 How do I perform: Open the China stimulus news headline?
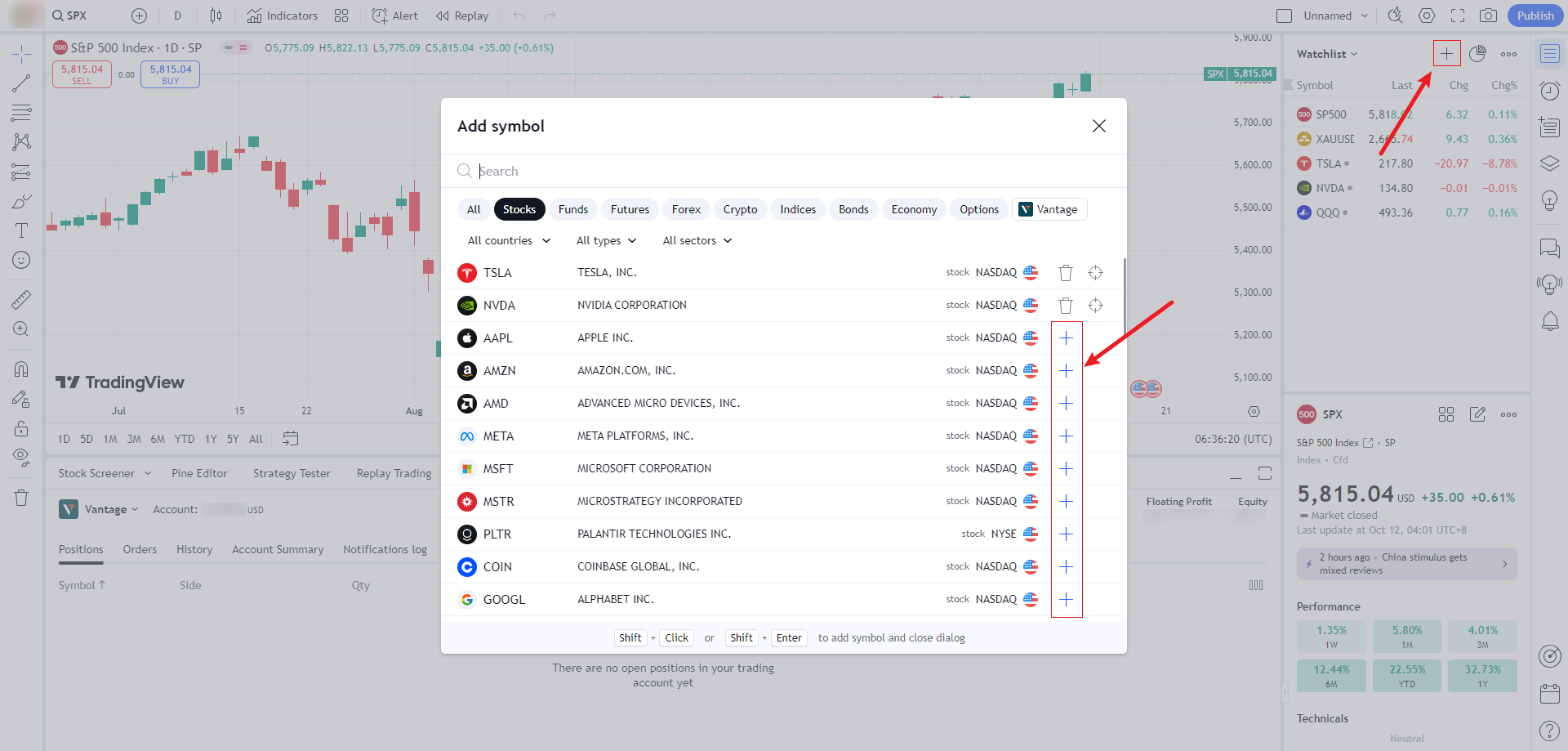coord(1406,564)
